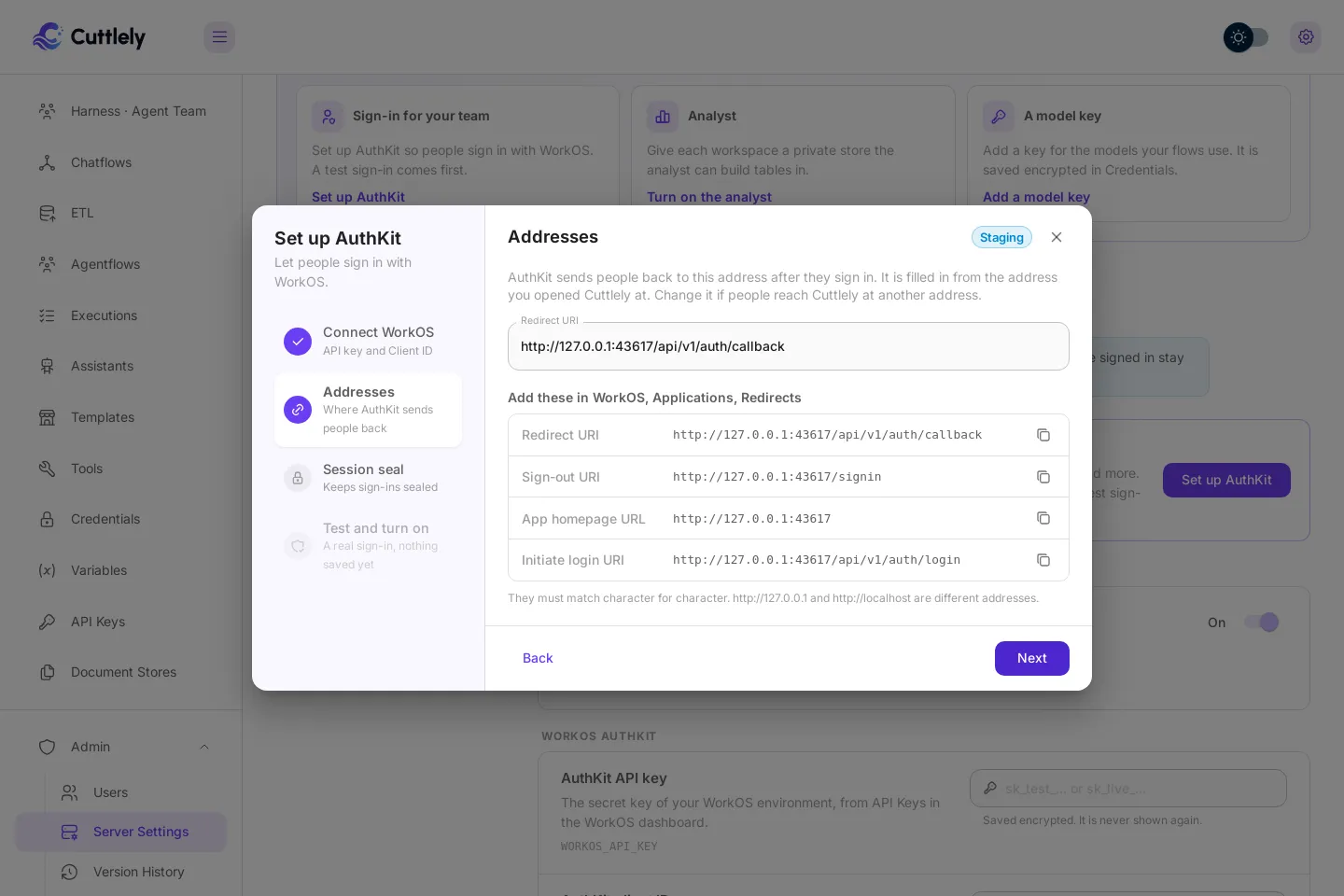The width and height of the screenshot is (1344, 896).
Task: Click the API Keys key icon
Action: [47, 622]
